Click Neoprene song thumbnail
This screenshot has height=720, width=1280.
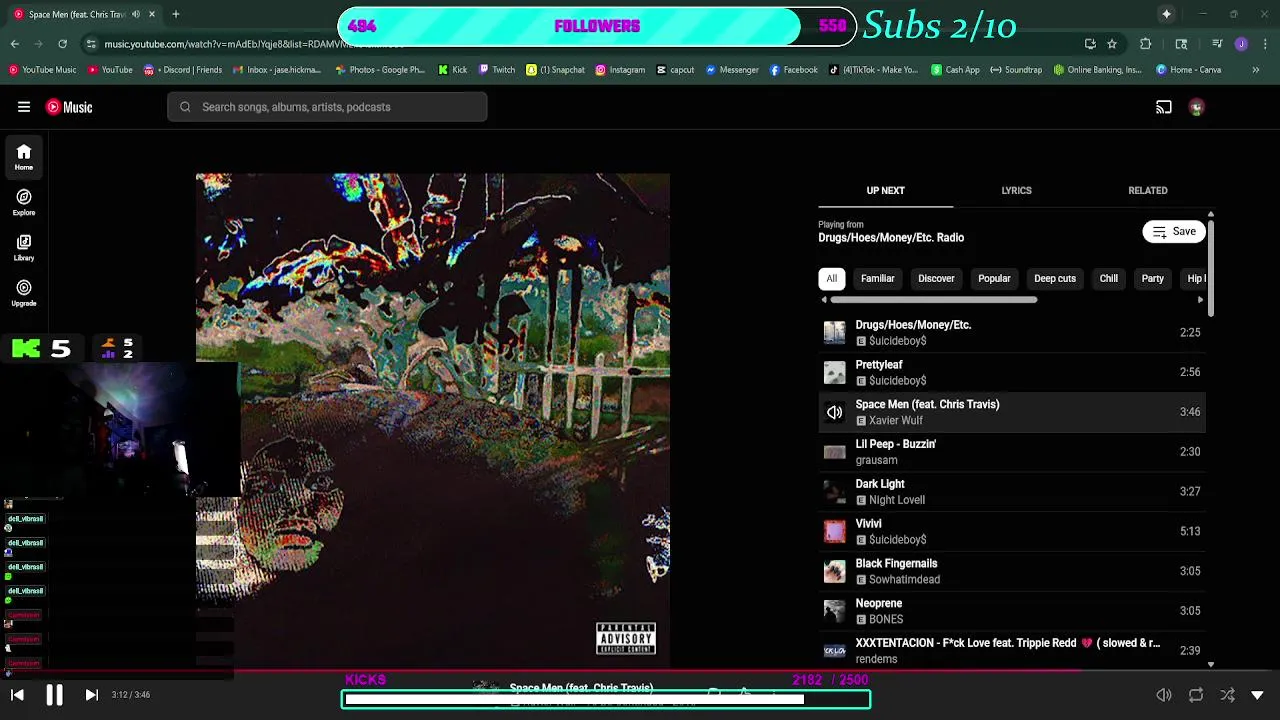[834, 611]
